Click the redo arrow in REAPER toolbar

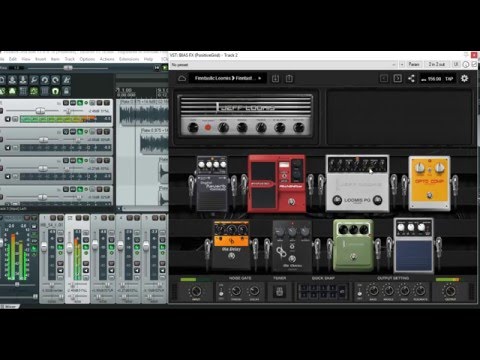[x=55, y=80]
